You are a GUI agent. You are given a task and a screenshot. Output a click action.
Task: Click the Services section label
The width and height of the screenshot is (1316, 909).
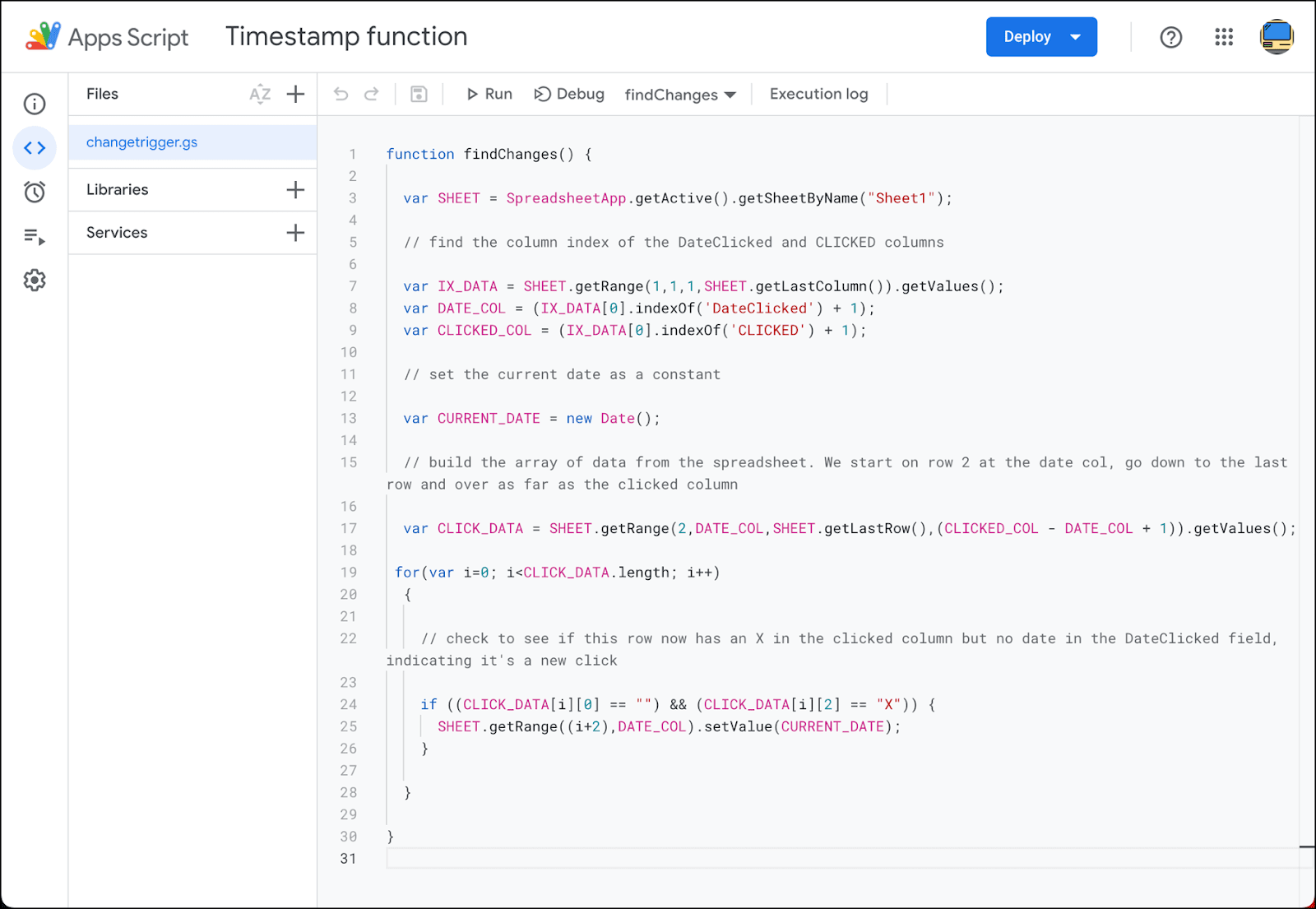(x=117, y=233)
